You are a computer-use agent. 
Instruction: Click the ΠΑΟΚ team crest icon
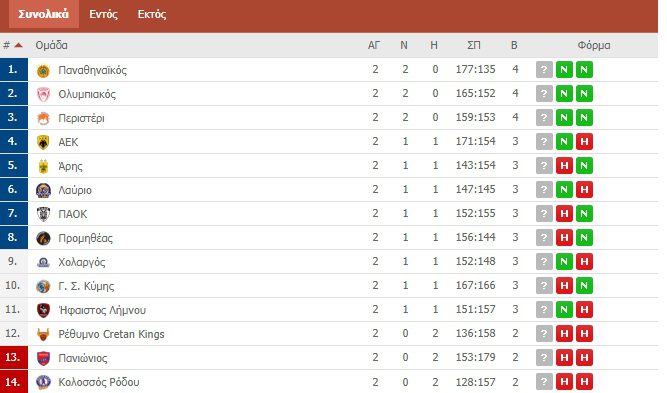point(43,214)
